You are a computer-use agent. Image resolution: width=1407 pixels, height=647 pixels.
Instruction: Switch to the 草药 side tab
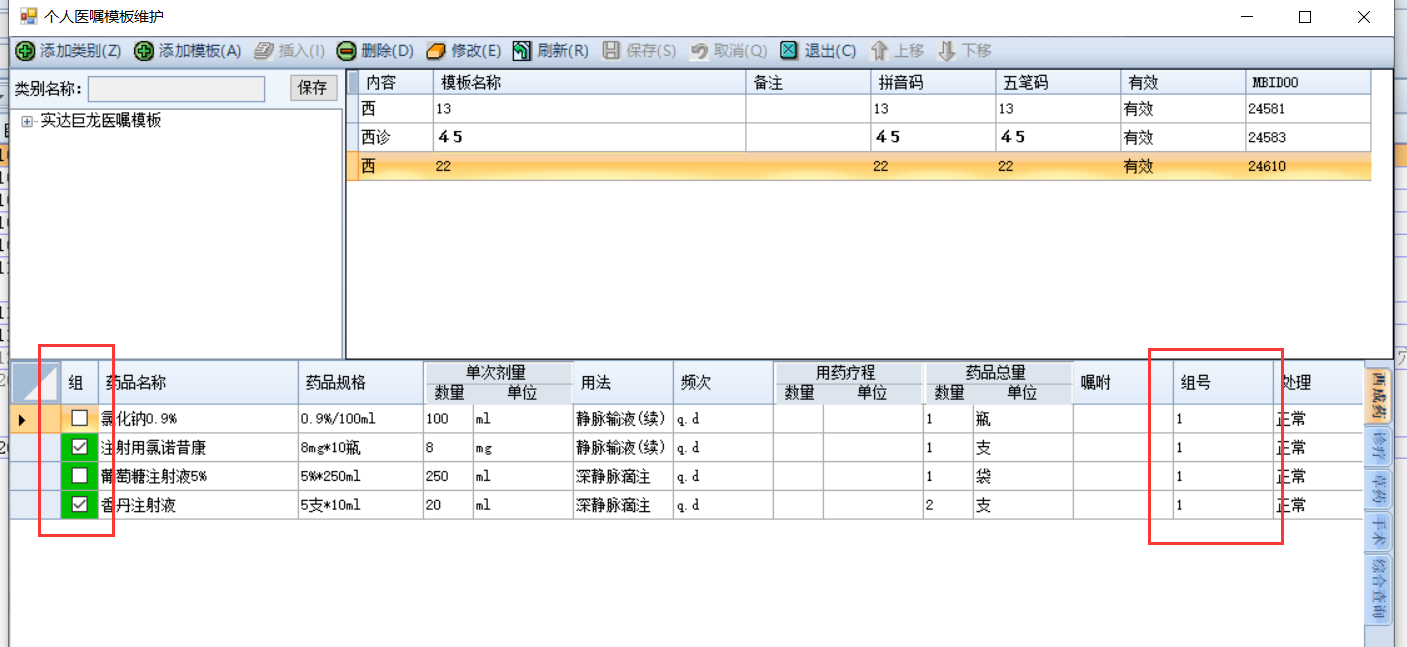(1378, 487)
